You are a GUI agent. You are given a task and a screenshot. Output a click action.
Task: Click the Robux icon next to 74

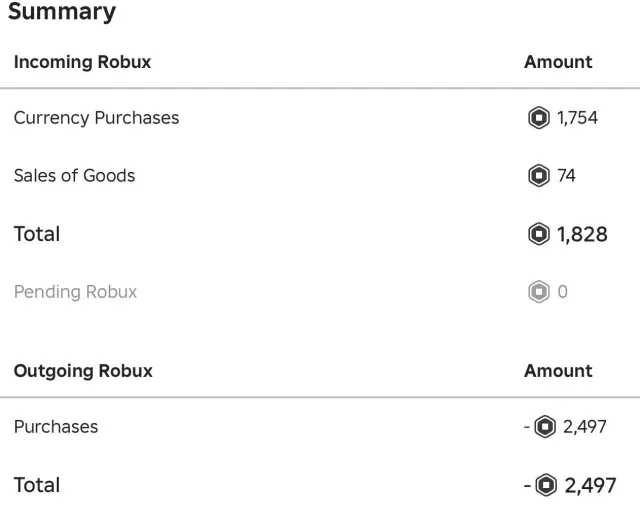[x=539, y=176]
